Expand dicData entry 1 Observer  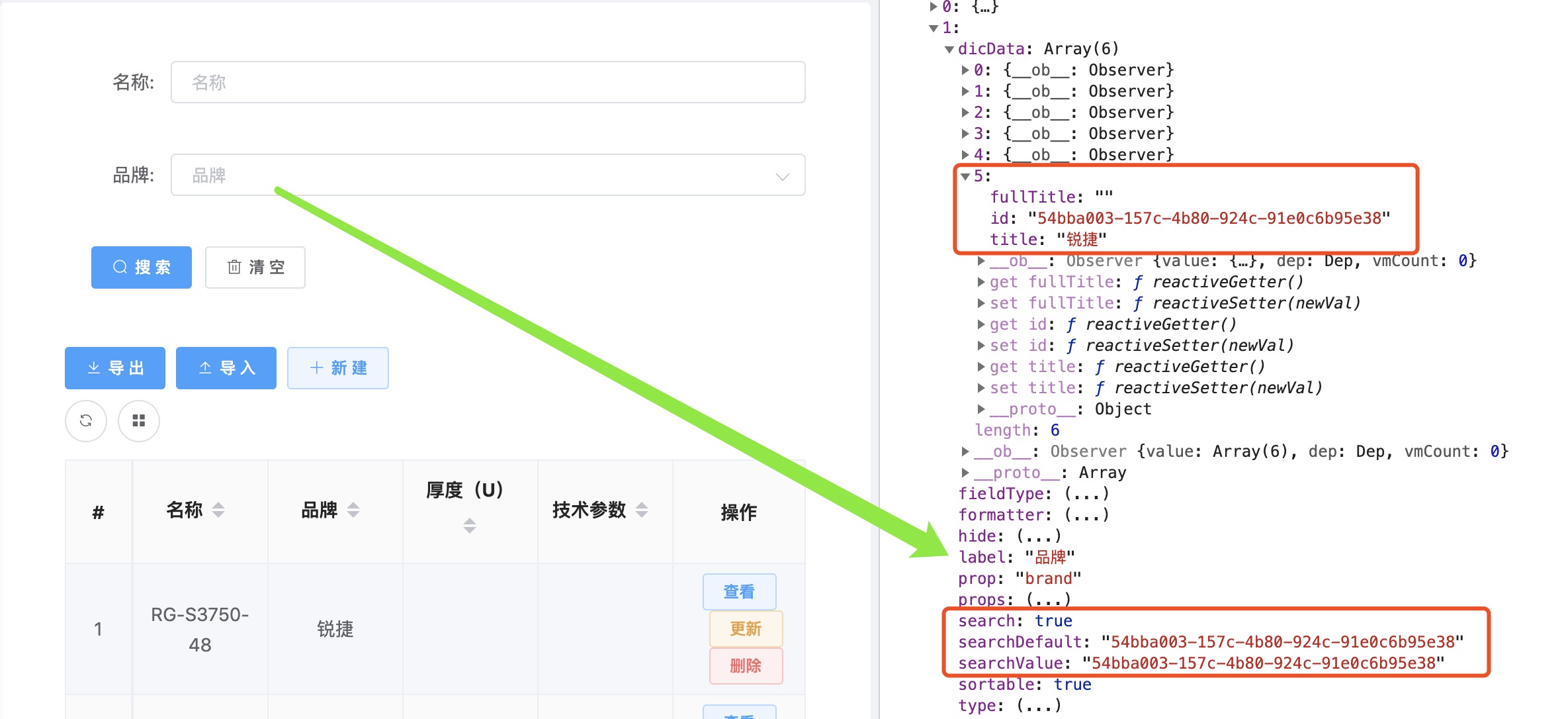[965, 91]
